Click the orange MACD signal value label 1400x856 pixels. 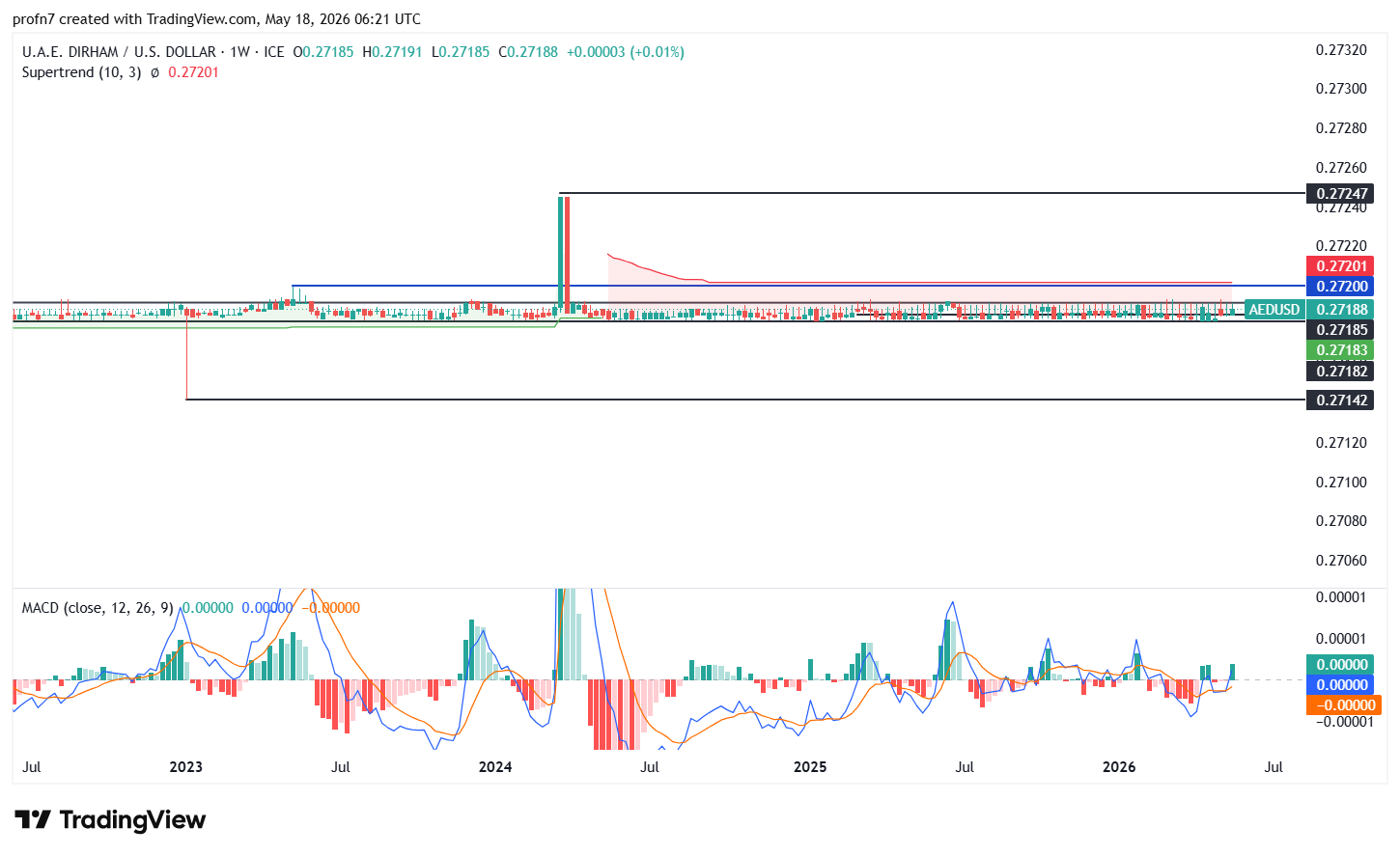1343,705
